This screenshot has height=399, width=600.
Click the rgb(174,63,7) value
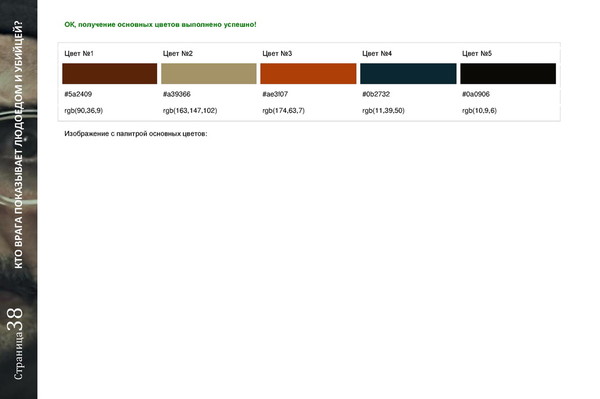tap(284, 111)
